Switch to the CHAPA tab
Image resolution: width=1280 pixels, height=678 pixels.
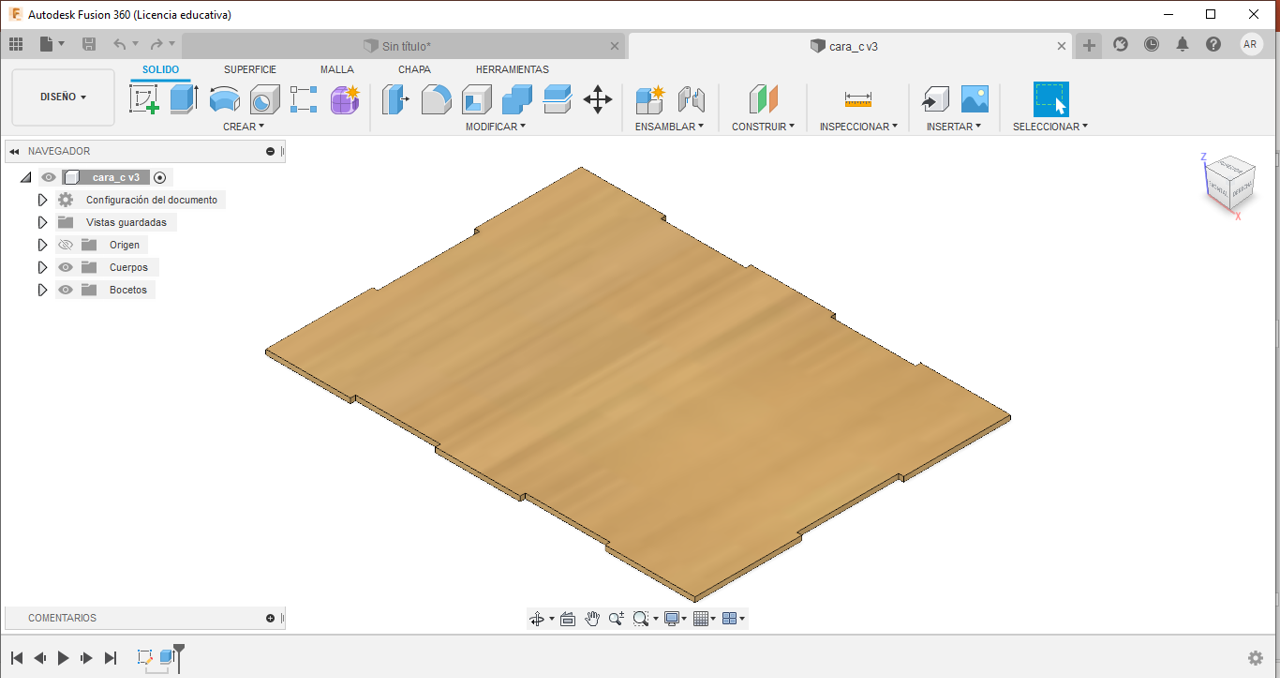414,70
